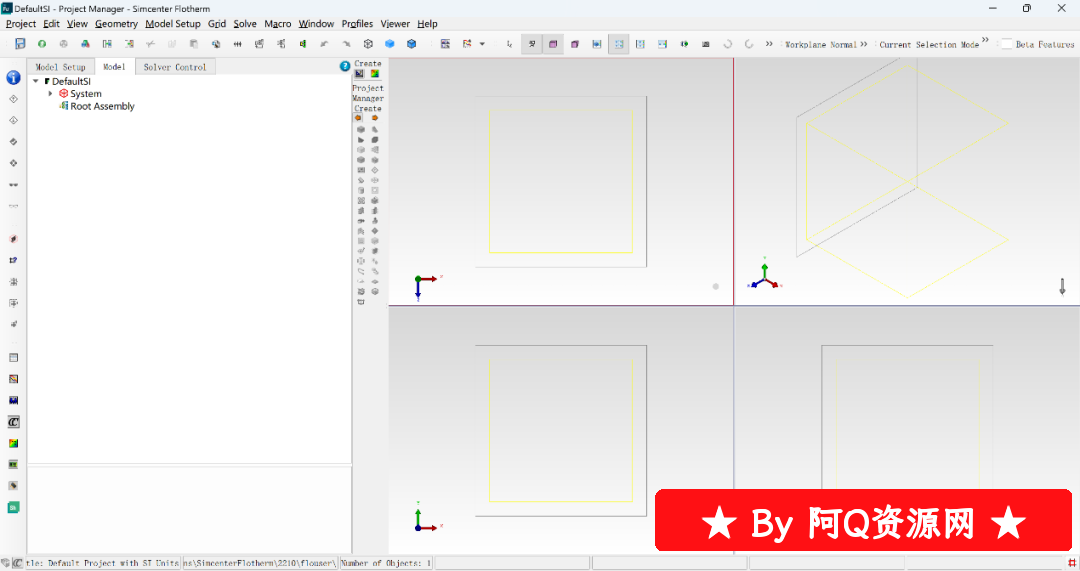1080x571 pixels.
Task: Open the Model Setup menu
Action: [x=173, y=23]
